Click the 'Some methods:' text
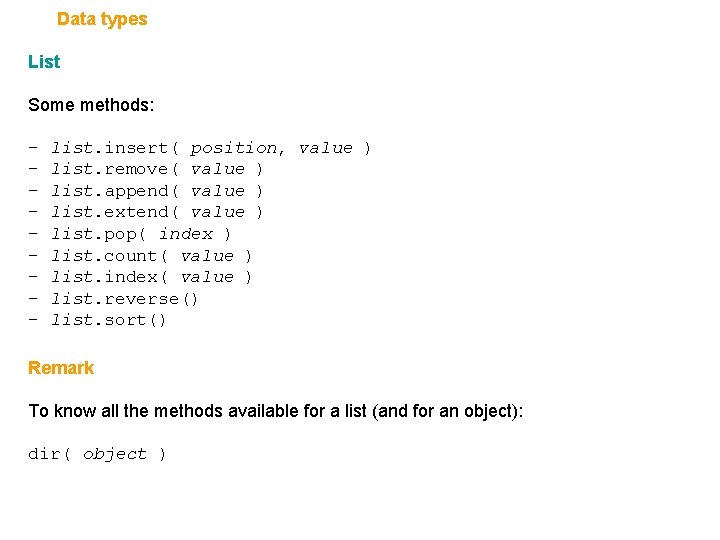 [91, 105]
